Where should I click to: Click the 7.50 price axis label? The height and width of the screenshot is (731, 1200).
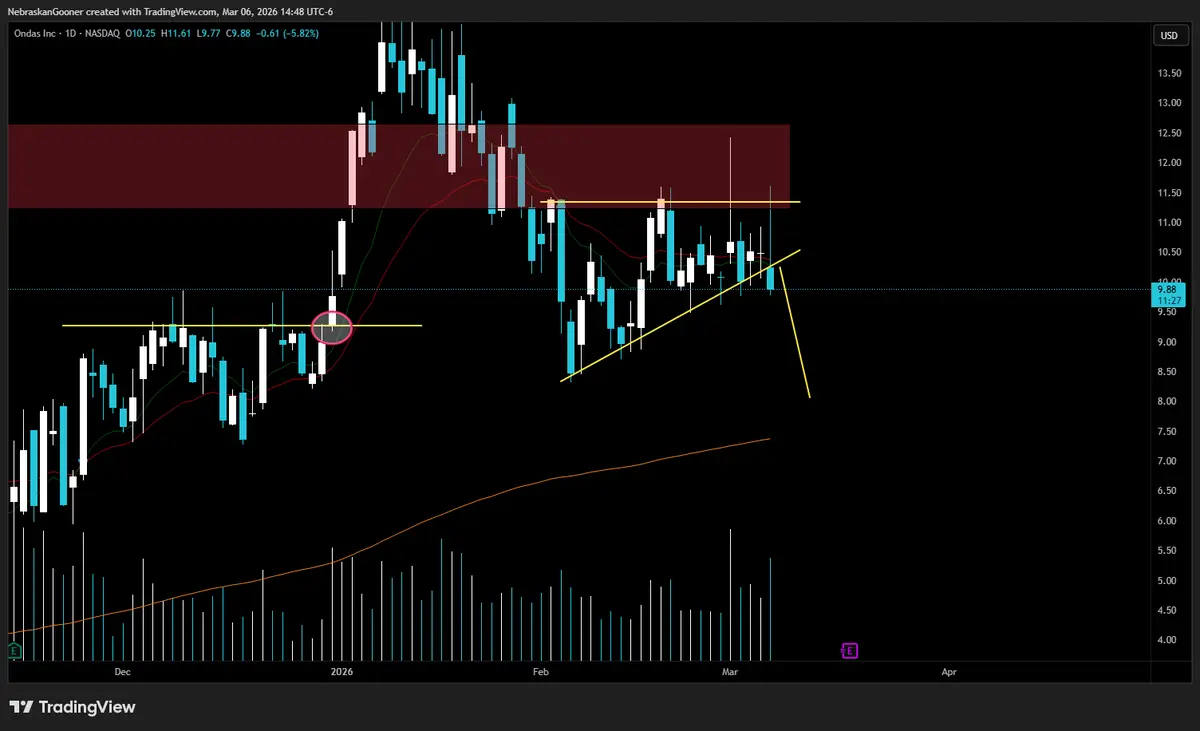pyautogui.click(x=1169, y=432)
